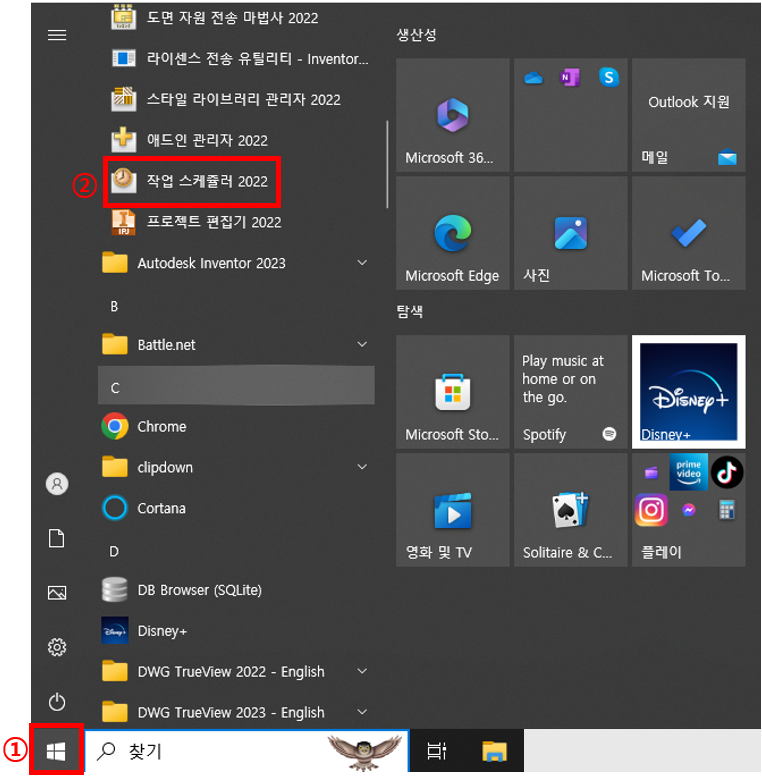Screen dimensions: 762x776
Task: Open Disney+ in the app list
Action: [236, 630]
